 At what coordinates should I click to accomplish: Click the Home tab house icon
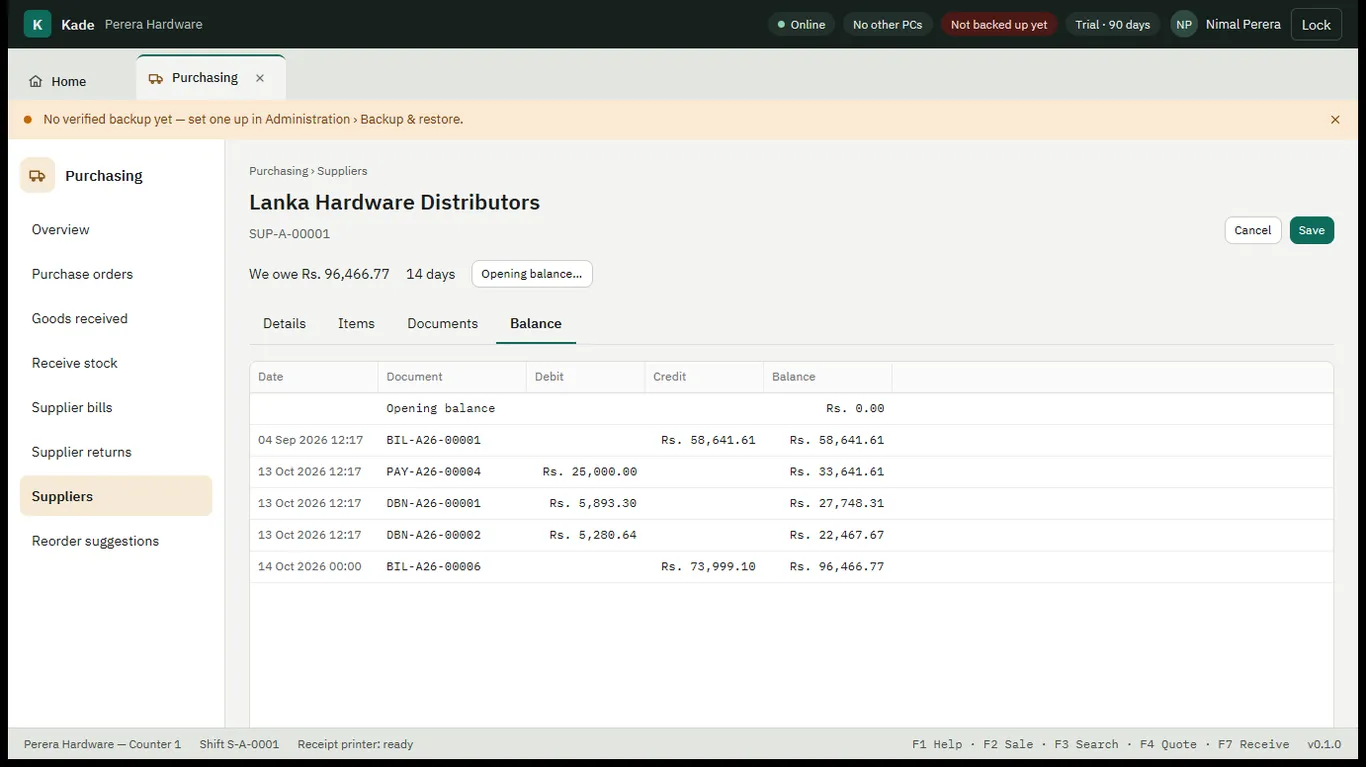point(36,81)
